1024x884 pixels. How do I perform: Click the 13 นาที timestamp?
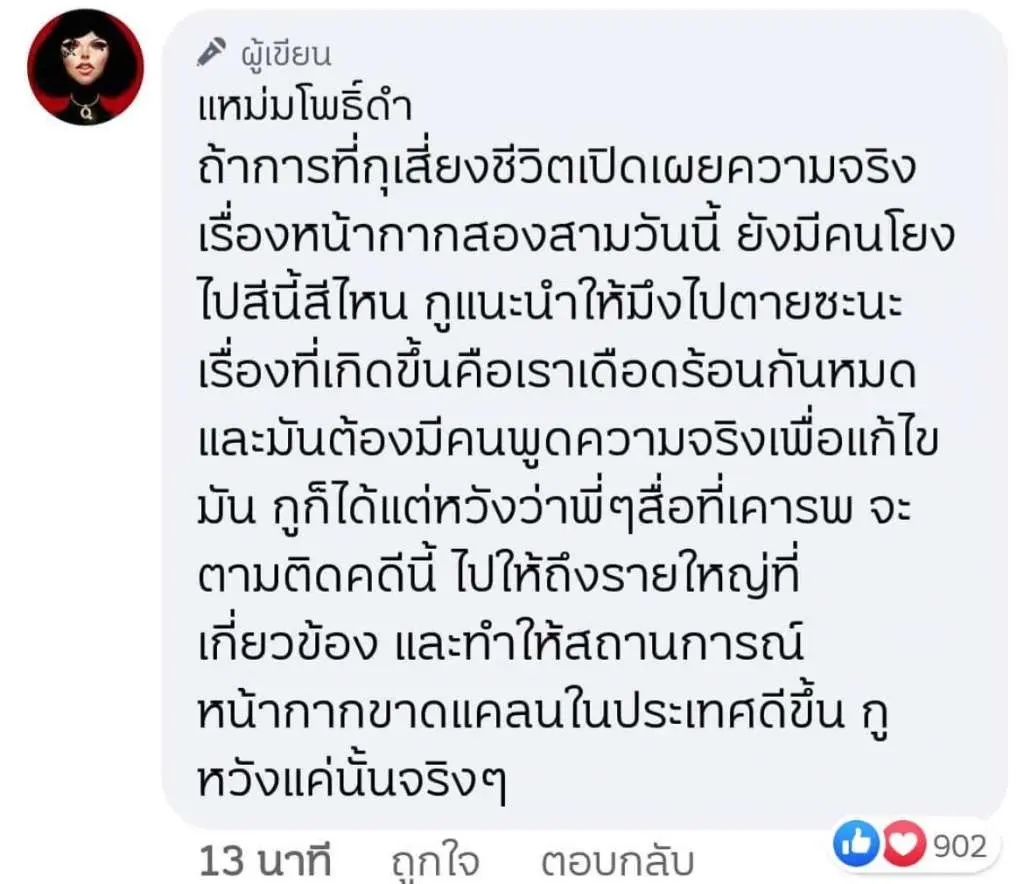(266, 860)
